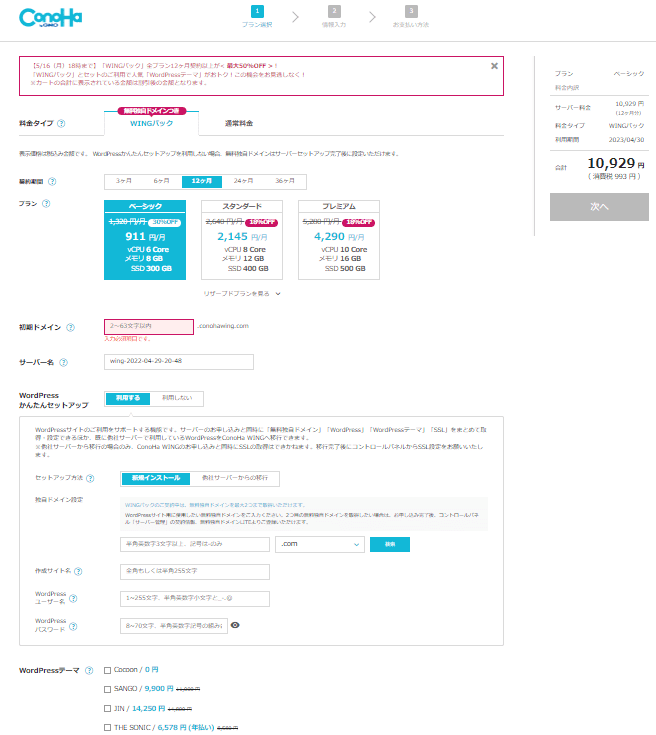Open help icon next to 料金タイプ
This screenshot has width=656, height=735.
coord(61,123)
